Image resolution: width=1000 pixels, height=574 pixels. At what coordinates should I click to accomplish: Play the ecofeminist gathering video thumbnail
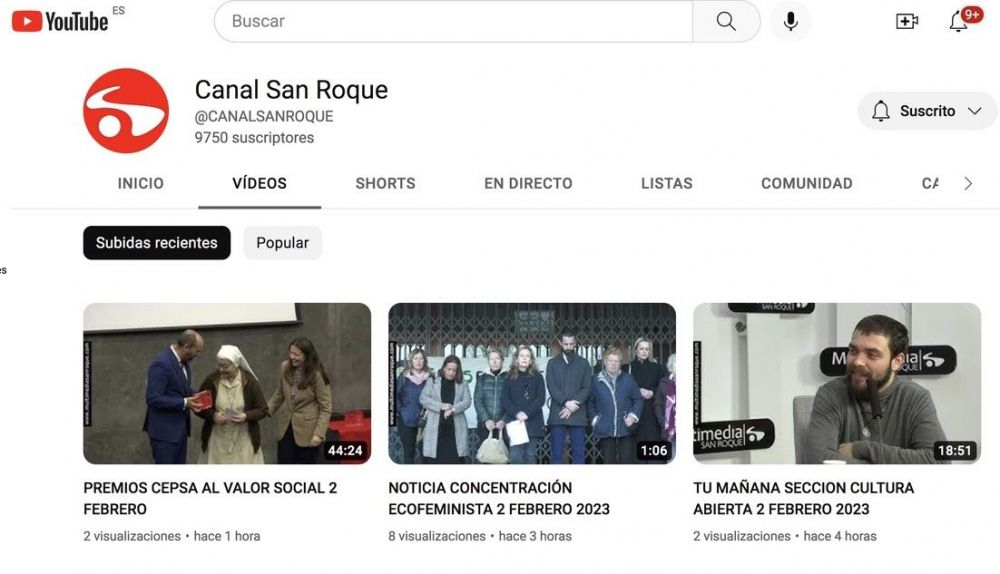click(532, 383)
